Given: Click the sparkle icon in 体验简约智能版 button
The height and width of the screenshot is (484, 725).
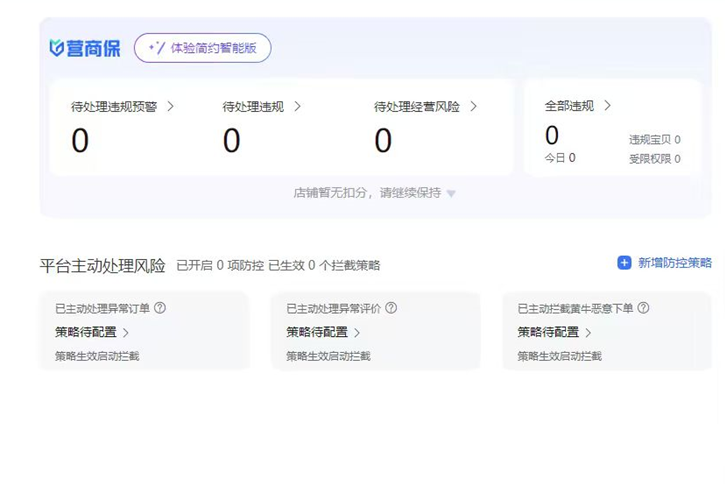Looking at the screenshot, I should (x=156, y=48).
